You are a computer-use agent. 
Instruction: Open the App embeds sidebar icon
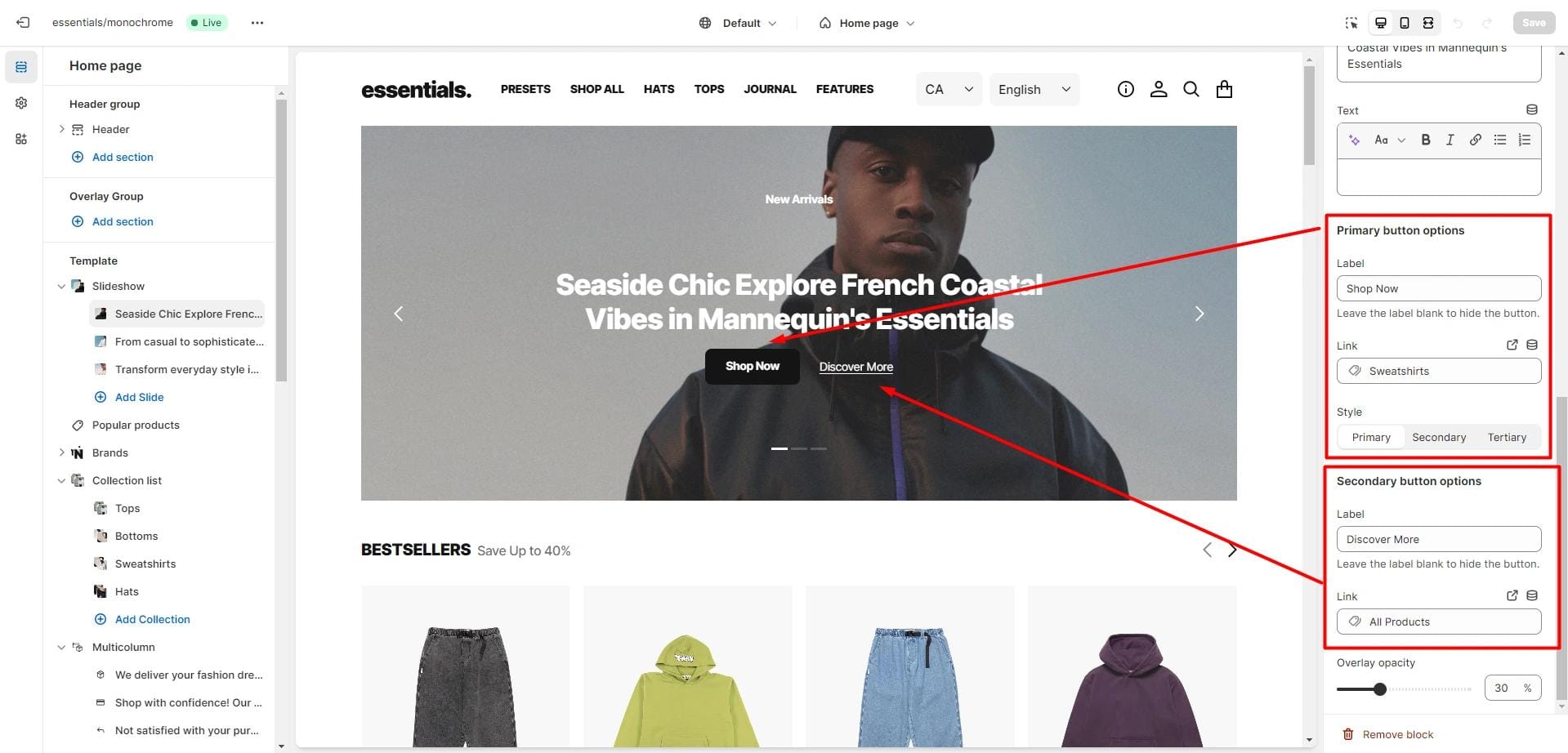[x=21, y=139]
